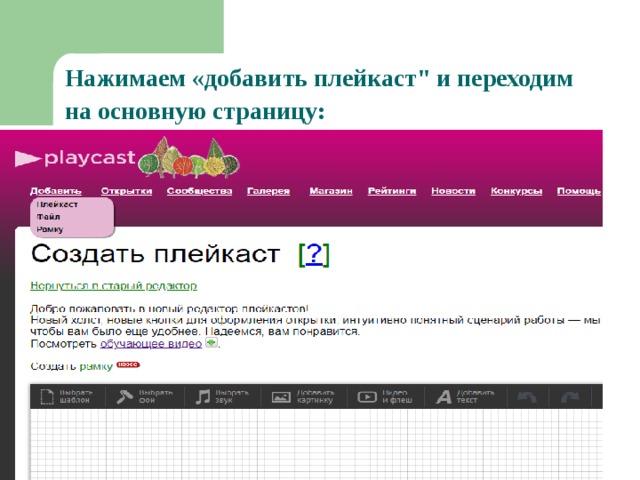Go to Сообщества page
640x480 pixels.
pos(199,191)
